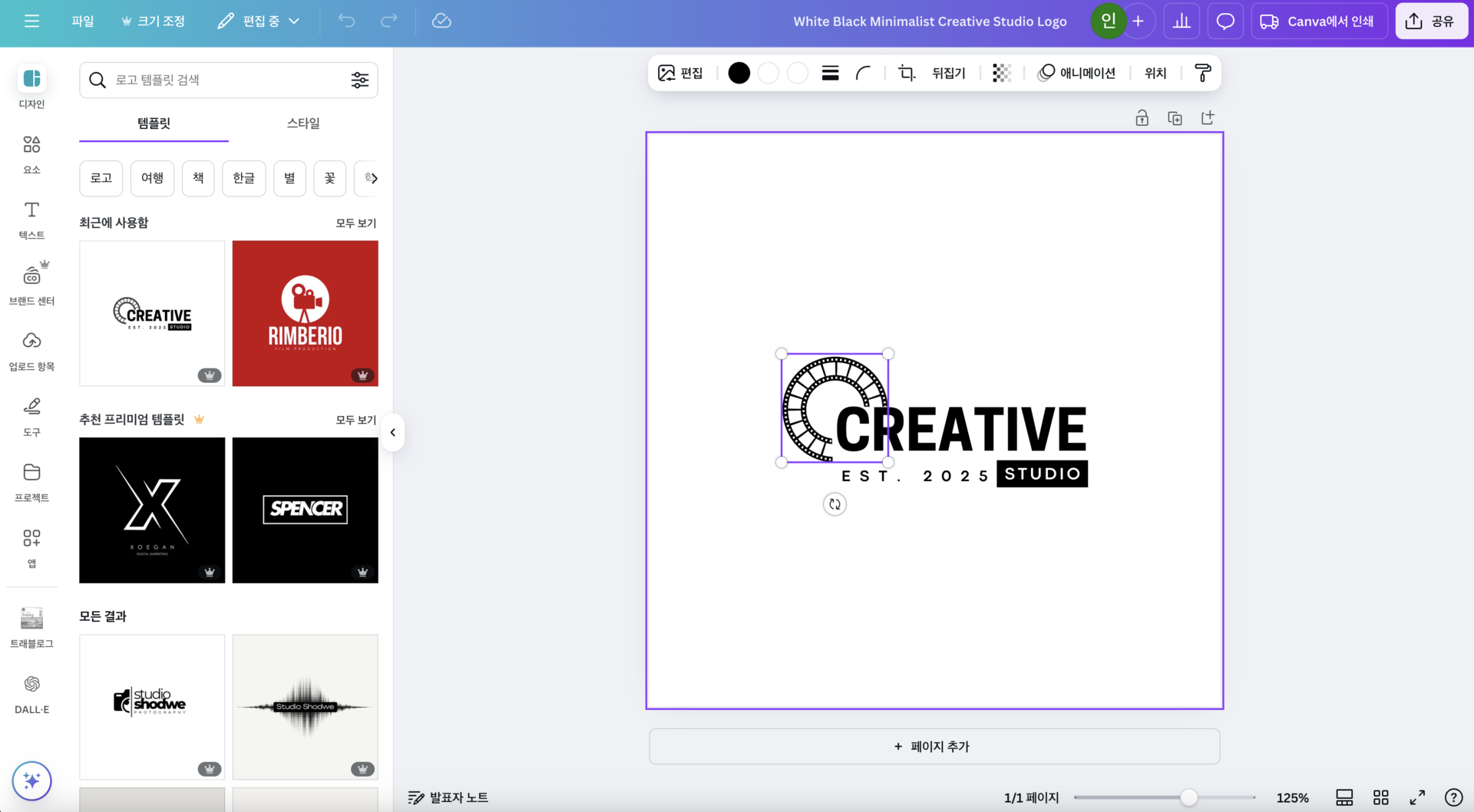Select the black color swatch
This screenshot has width=1474, height=812.
[x=739, y=73]
